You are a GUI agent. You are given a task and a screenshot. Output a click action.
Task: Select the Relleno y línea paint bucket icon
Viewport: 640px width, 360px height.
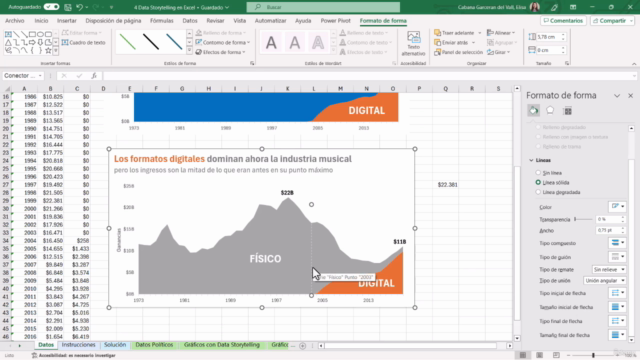pyautogui.click(x=533, y=111)
